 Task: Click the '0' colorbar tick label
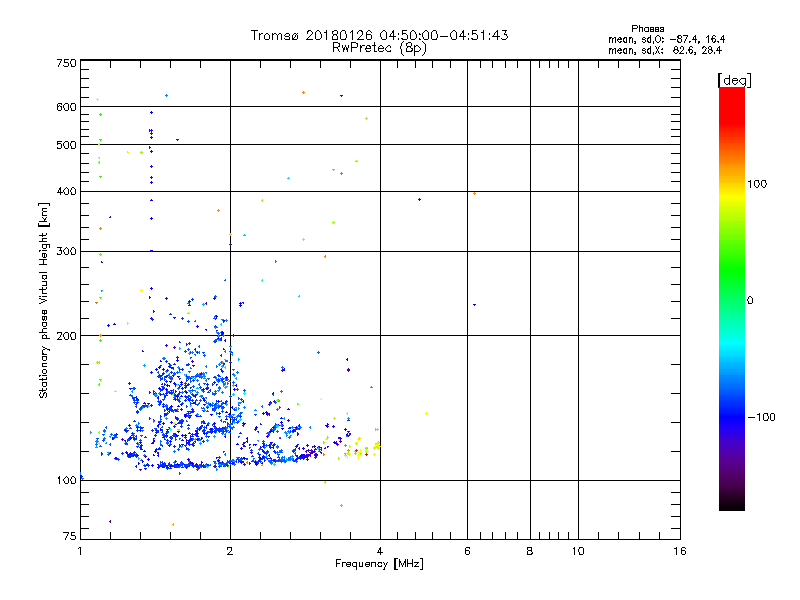click(x=749, y=300)
